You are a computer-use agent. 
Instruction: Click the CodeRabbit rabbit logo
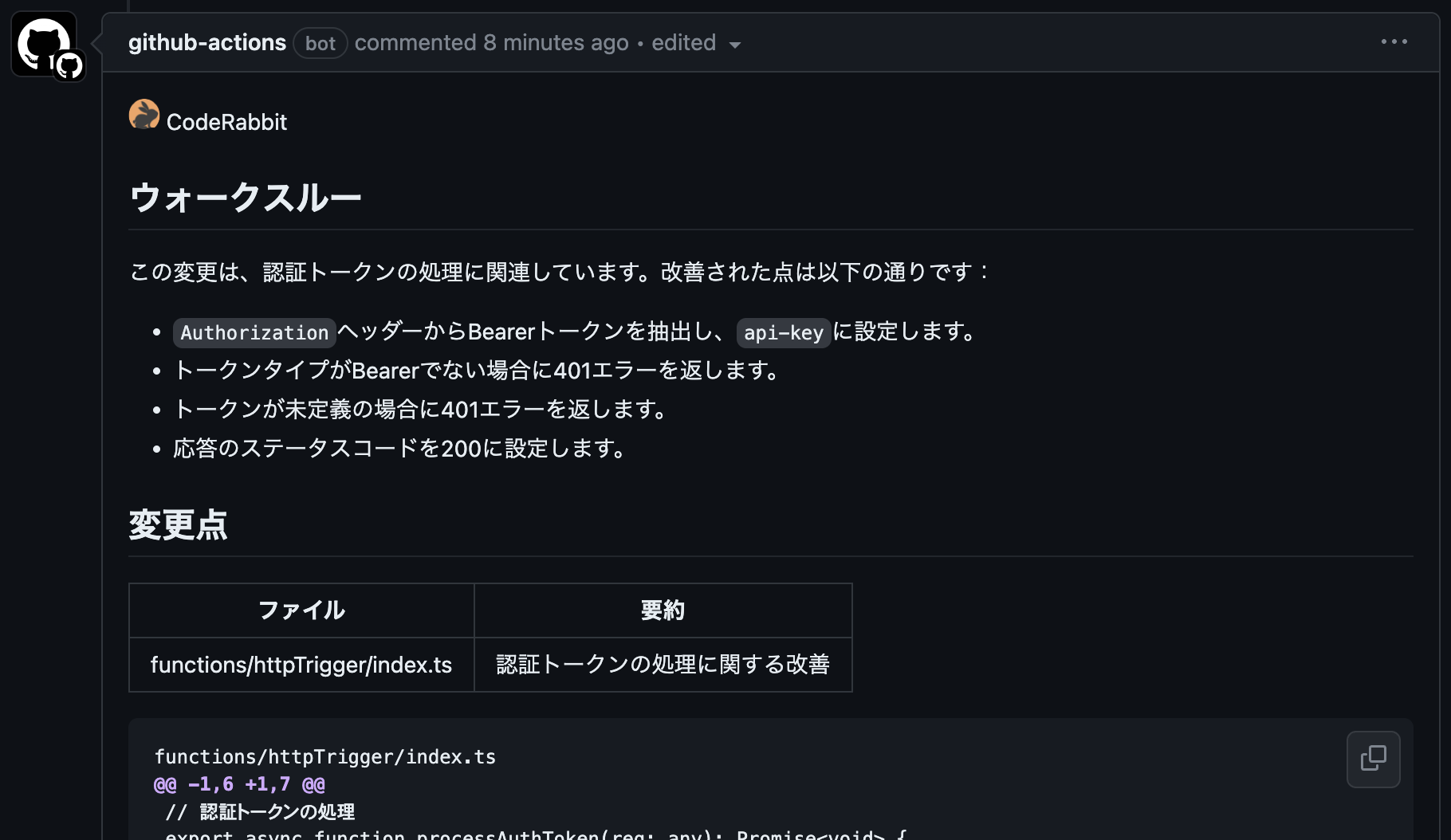(x=144, y=115)
